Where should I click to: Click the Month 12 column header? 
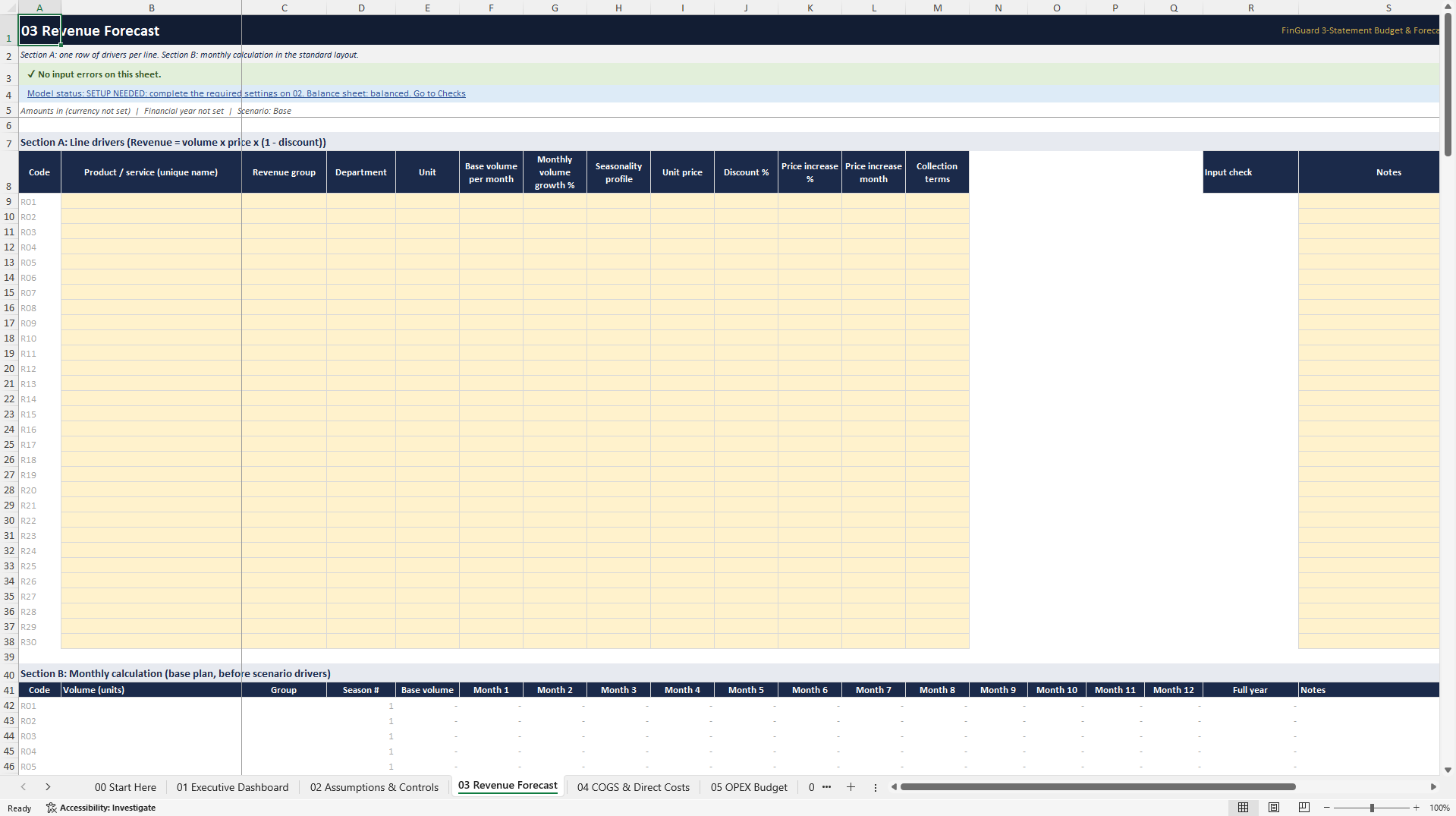pos(1174,690)
